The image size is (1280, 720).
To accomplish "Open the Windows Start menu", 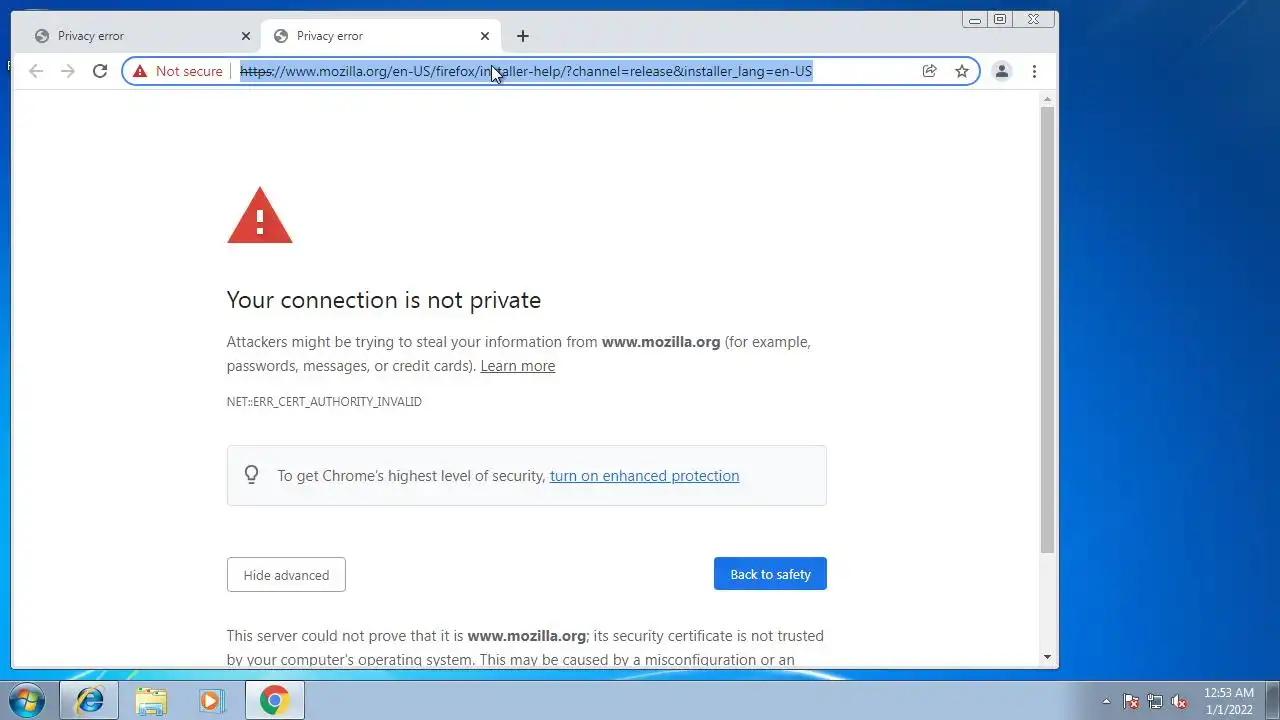I will 26,700.
